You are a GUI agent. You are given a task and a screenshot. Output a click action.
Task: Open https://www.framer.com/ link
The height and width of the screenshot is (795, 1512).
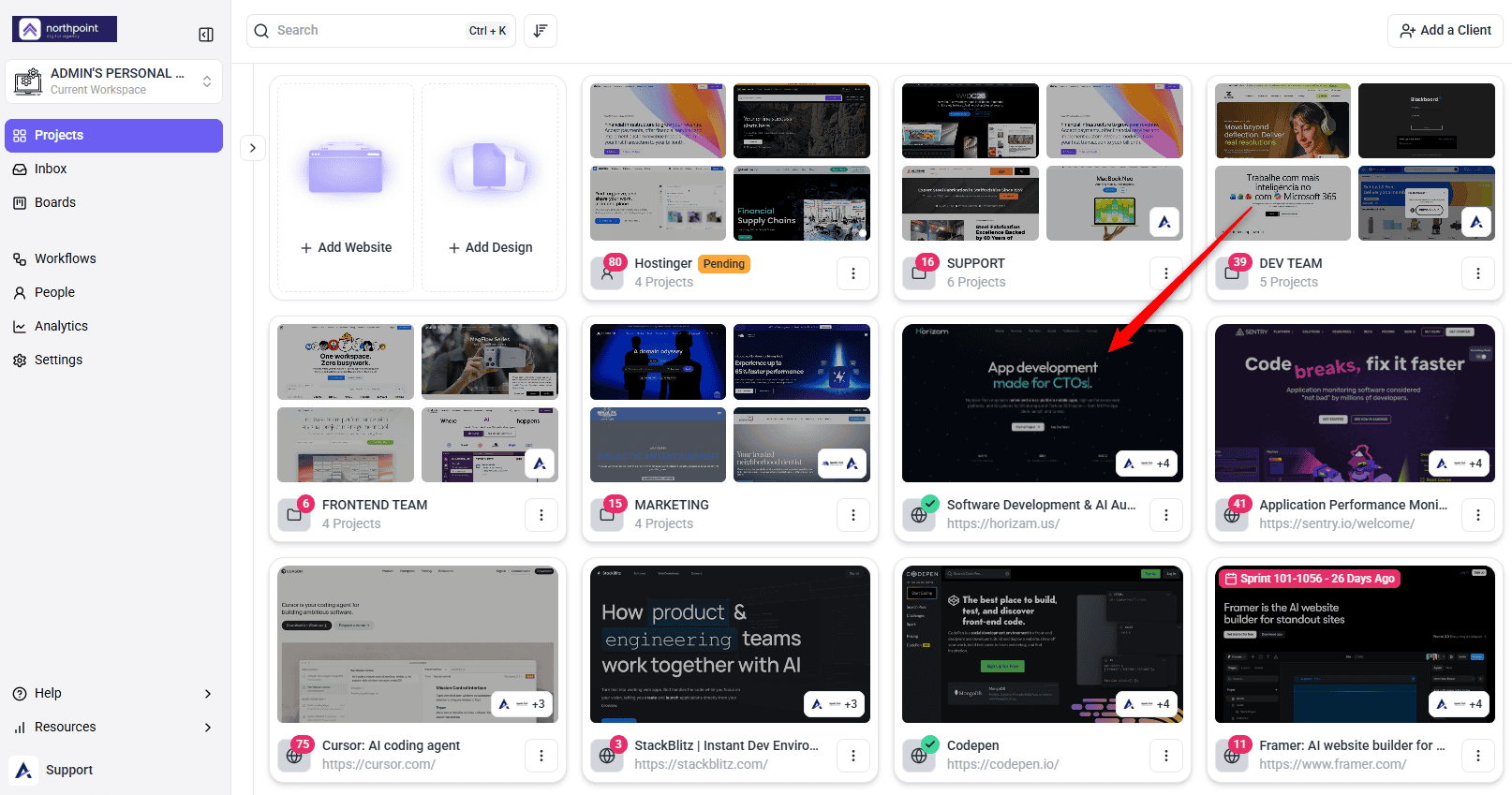[x=1332, y=765]
